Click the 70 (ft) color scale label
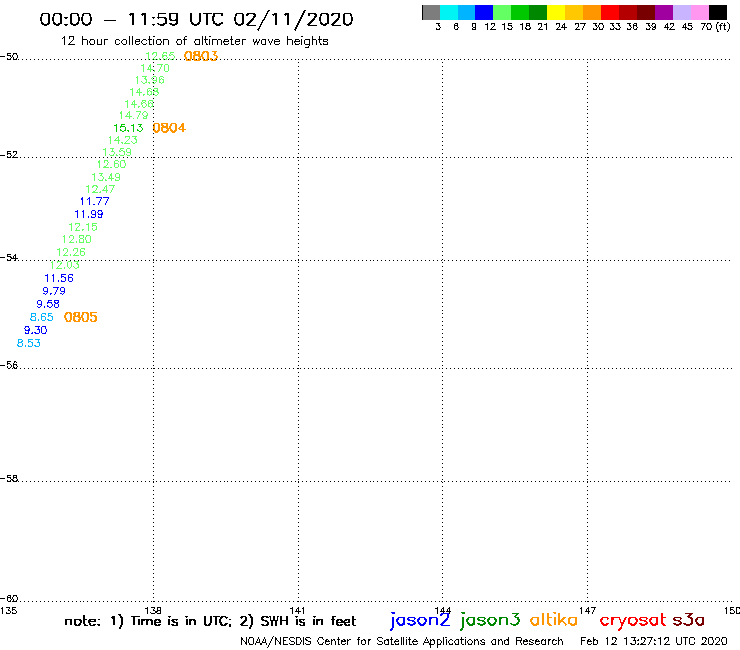 point(715,27)
